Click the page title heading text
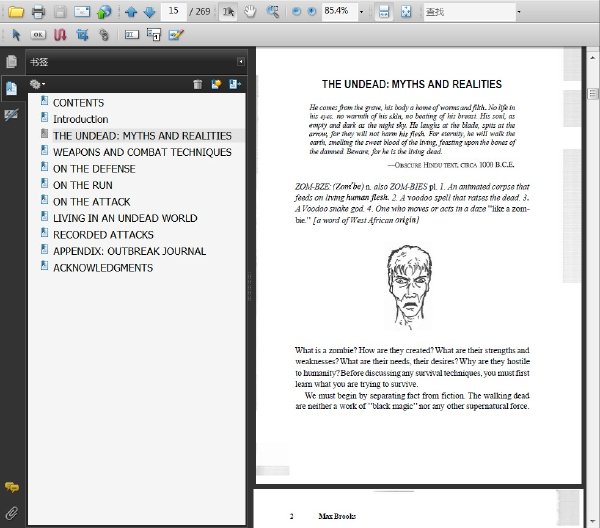 (412, 84)
